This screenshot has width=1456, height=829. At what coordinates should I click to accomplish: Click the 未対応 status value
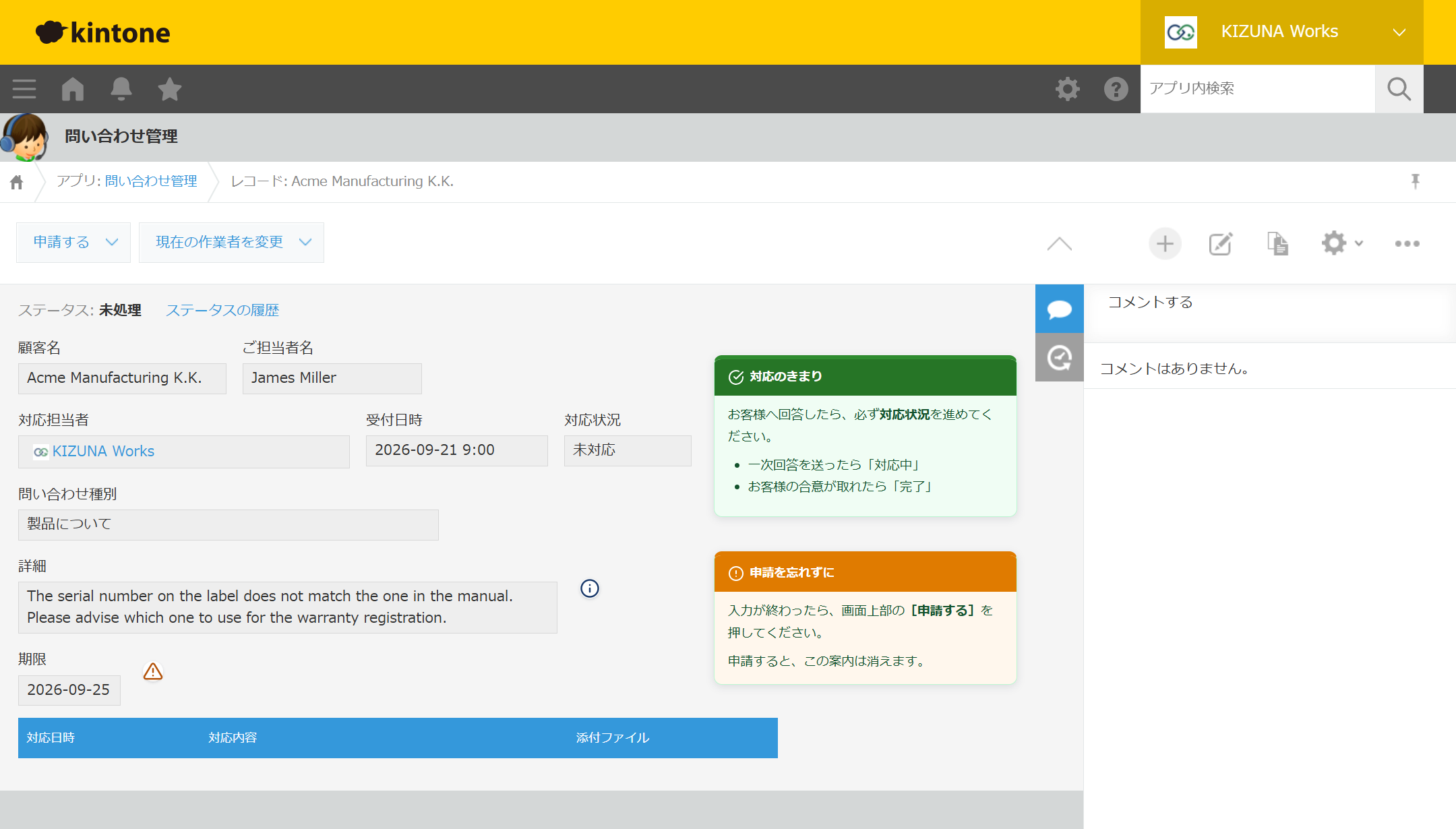click(628, 450)
